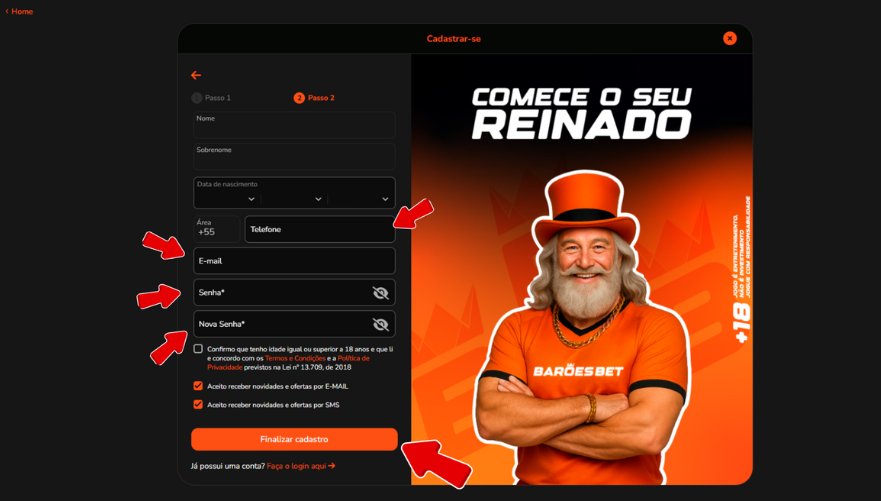The width and height of the screenshot is (881, 501).
Task: Click the 'Data de nascimento' label
Action: (x=227, y=184)
